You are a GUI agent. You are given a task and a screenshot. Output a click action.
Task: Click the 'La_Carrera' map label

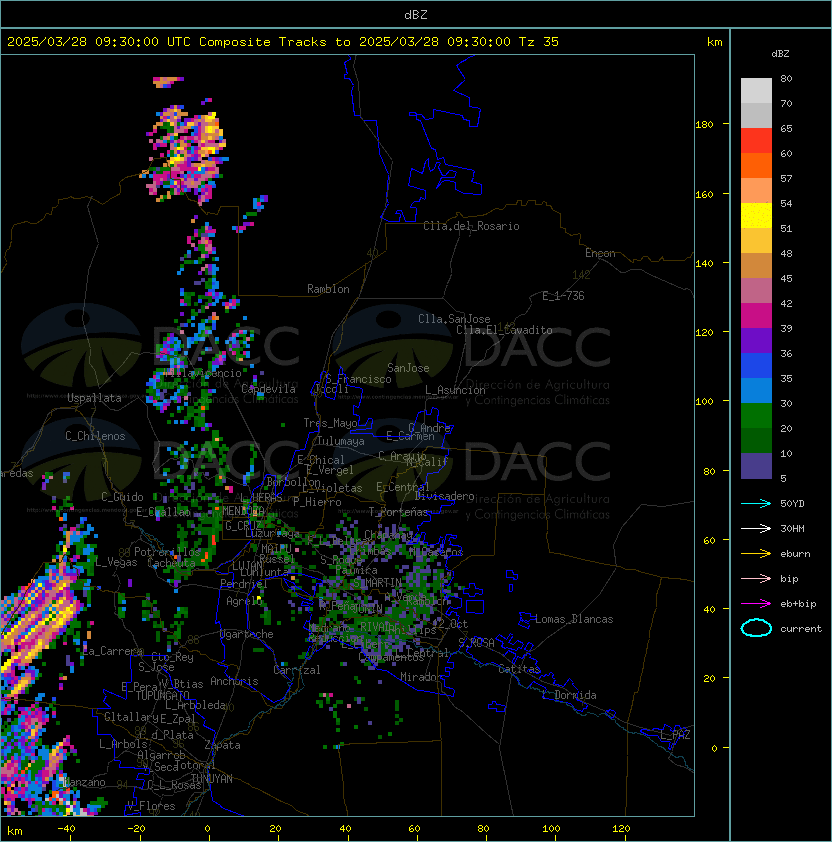click(112, 651)
